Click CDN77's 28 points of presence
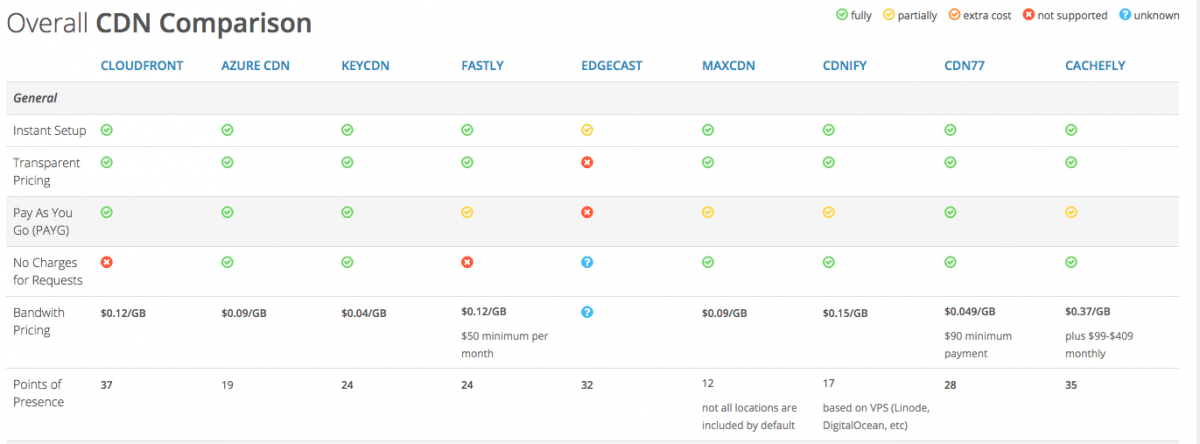 [x=951, y=384]
